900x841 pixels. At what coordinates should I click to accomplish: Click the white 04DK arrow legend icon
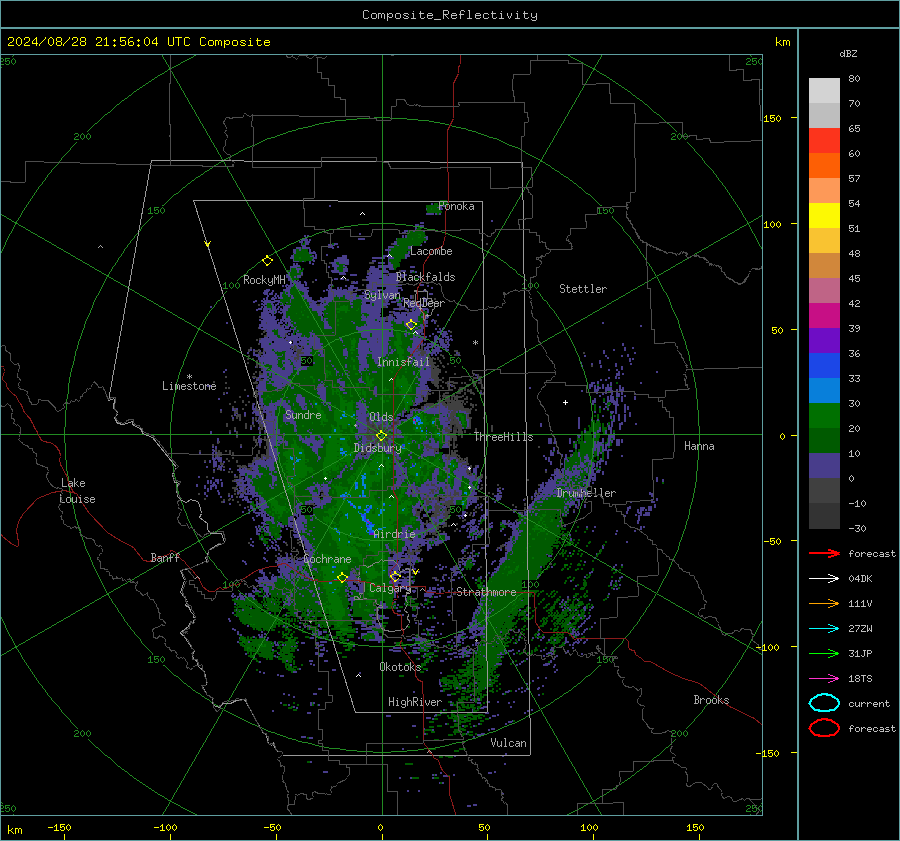tap(824, 579)
